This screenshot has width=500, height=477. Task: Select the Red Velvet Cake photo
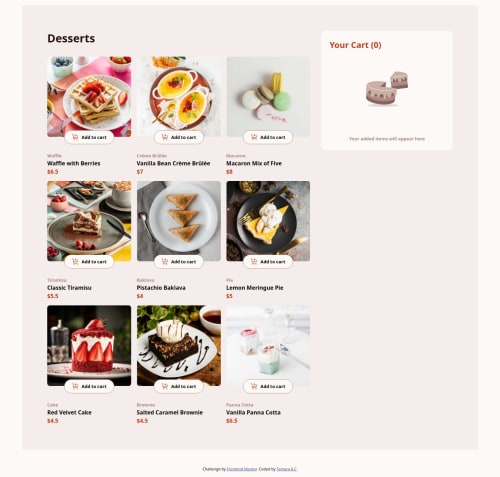(89, 346)
